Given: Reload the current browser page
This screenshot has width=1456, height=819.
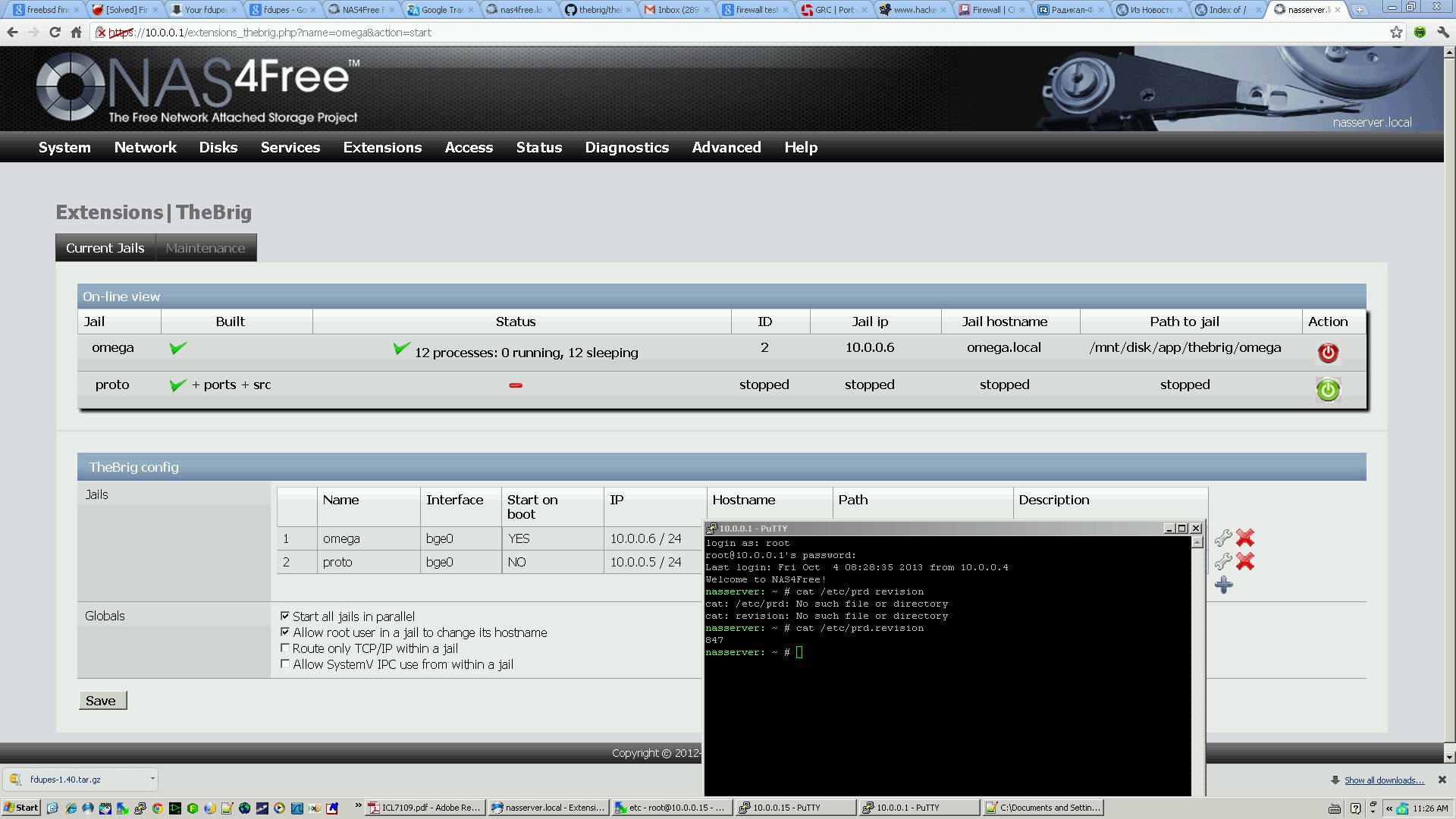Looking at the screenshot, I should (55, 33).
